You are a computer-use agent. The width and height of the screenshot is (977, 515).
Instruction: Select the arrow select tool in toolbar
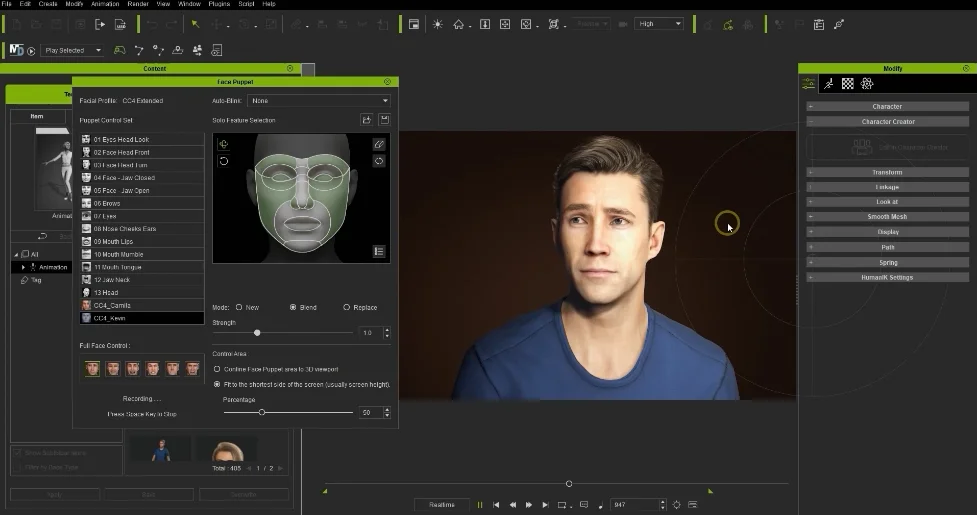click(x=195, y=24)
